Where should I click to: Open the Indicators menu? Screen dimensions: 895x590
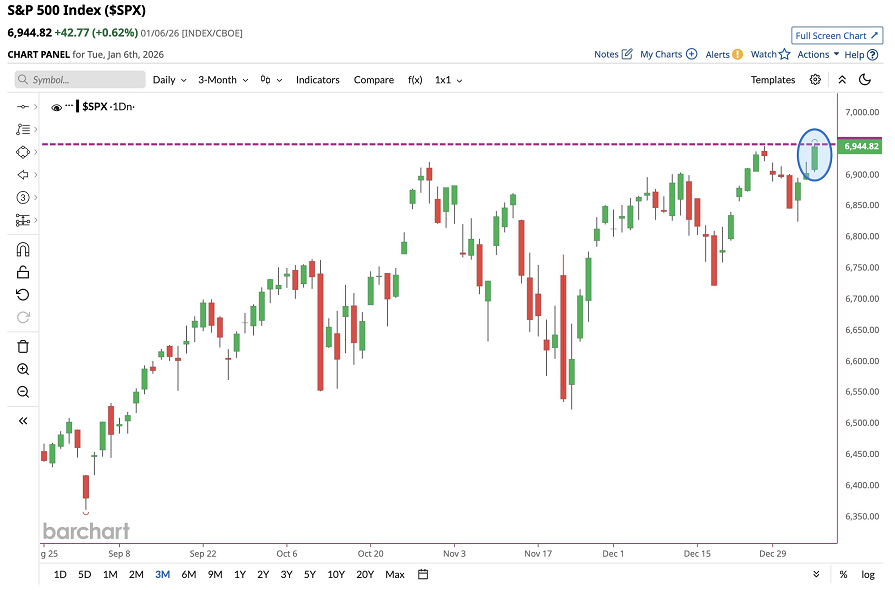(x=317, y=79)
